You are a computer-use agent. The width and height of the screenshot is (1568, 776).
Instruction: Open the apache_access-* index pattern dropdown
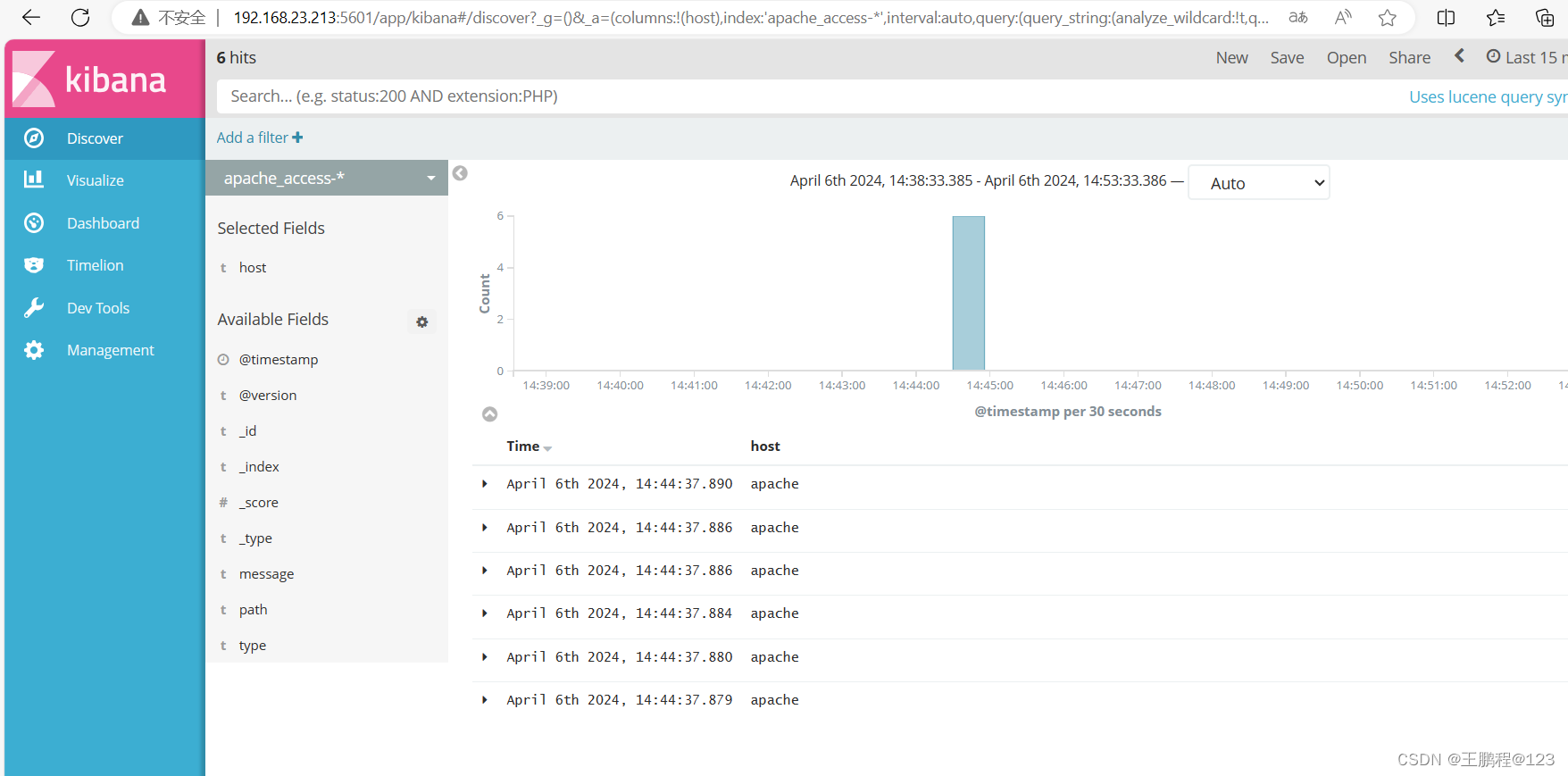click(x=327, y=178)
